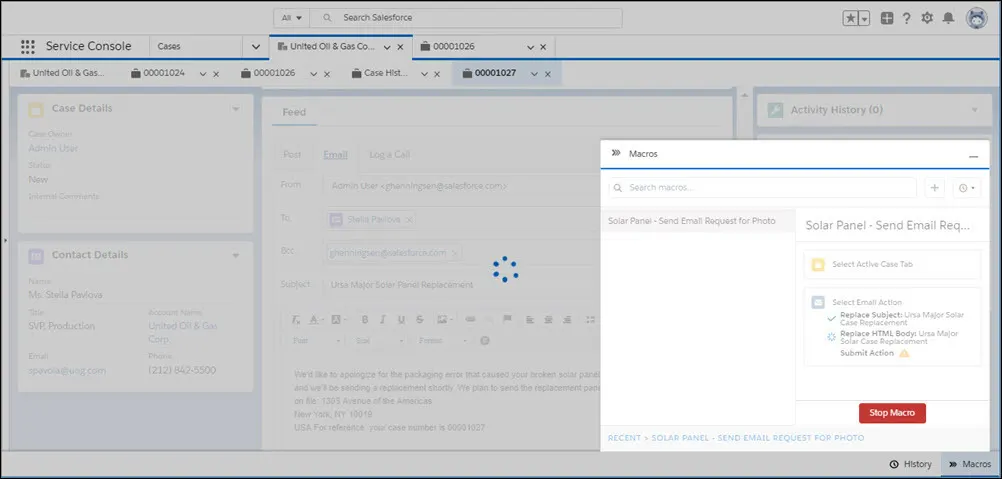
Task: Click the Case Details panel icon
Action: (36, 109)
